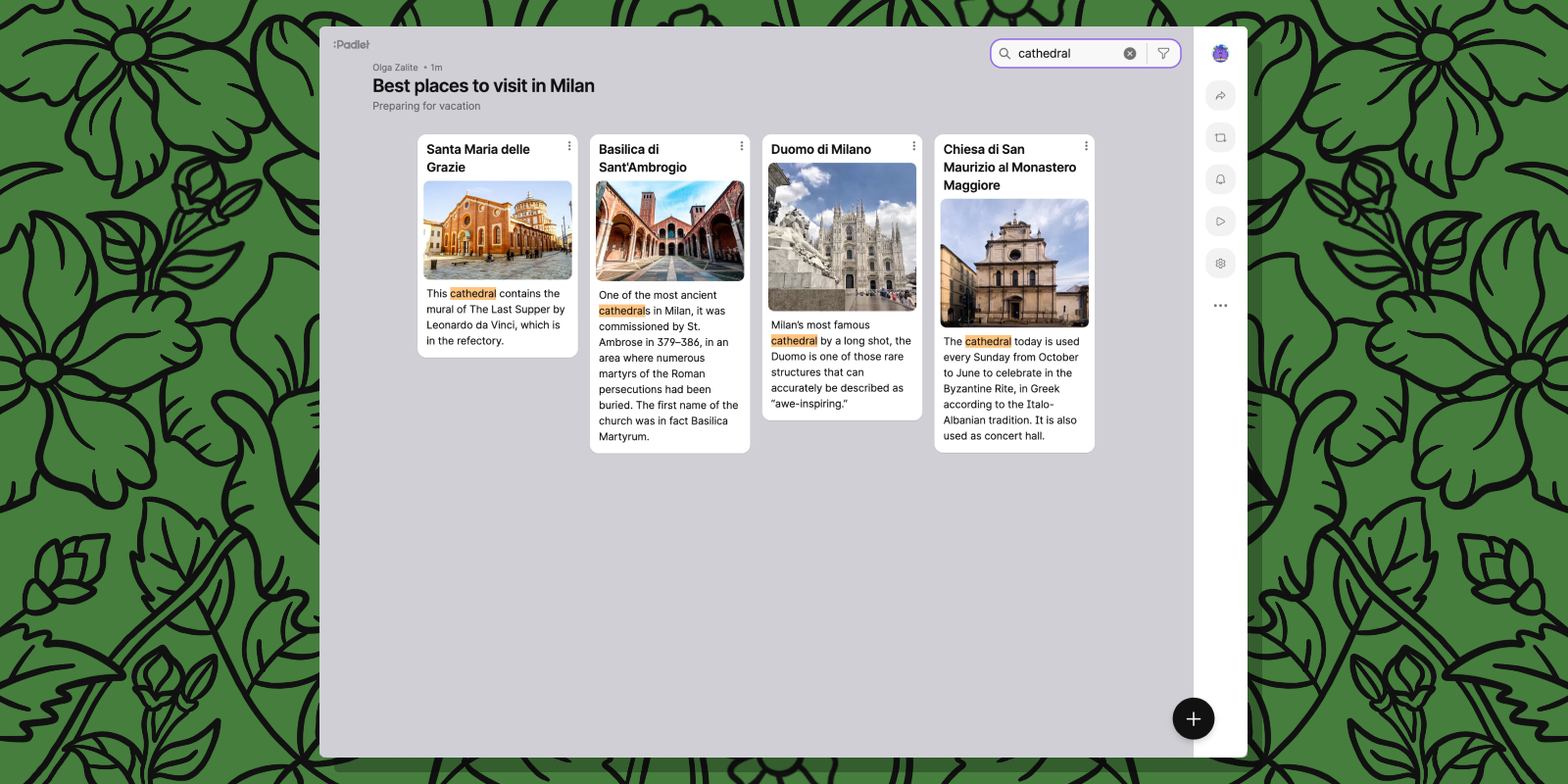Open menu for Chiesa di San Maurizio post

pyautogui.click(x=1086, y=146)
